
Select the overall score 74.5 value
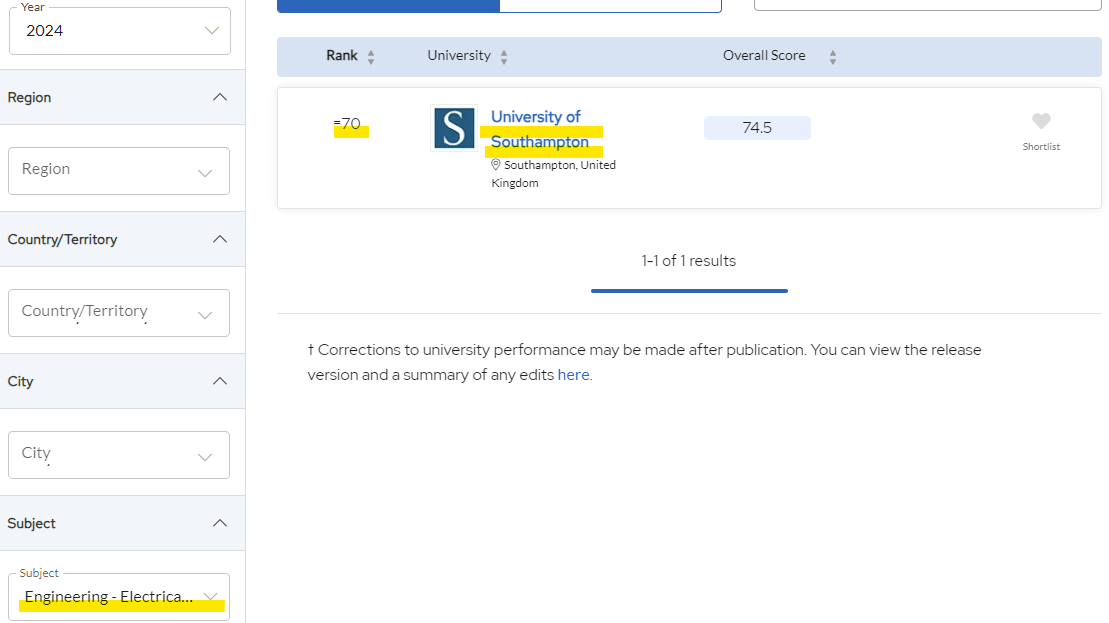pyautogui.click(x=757, y=128)
